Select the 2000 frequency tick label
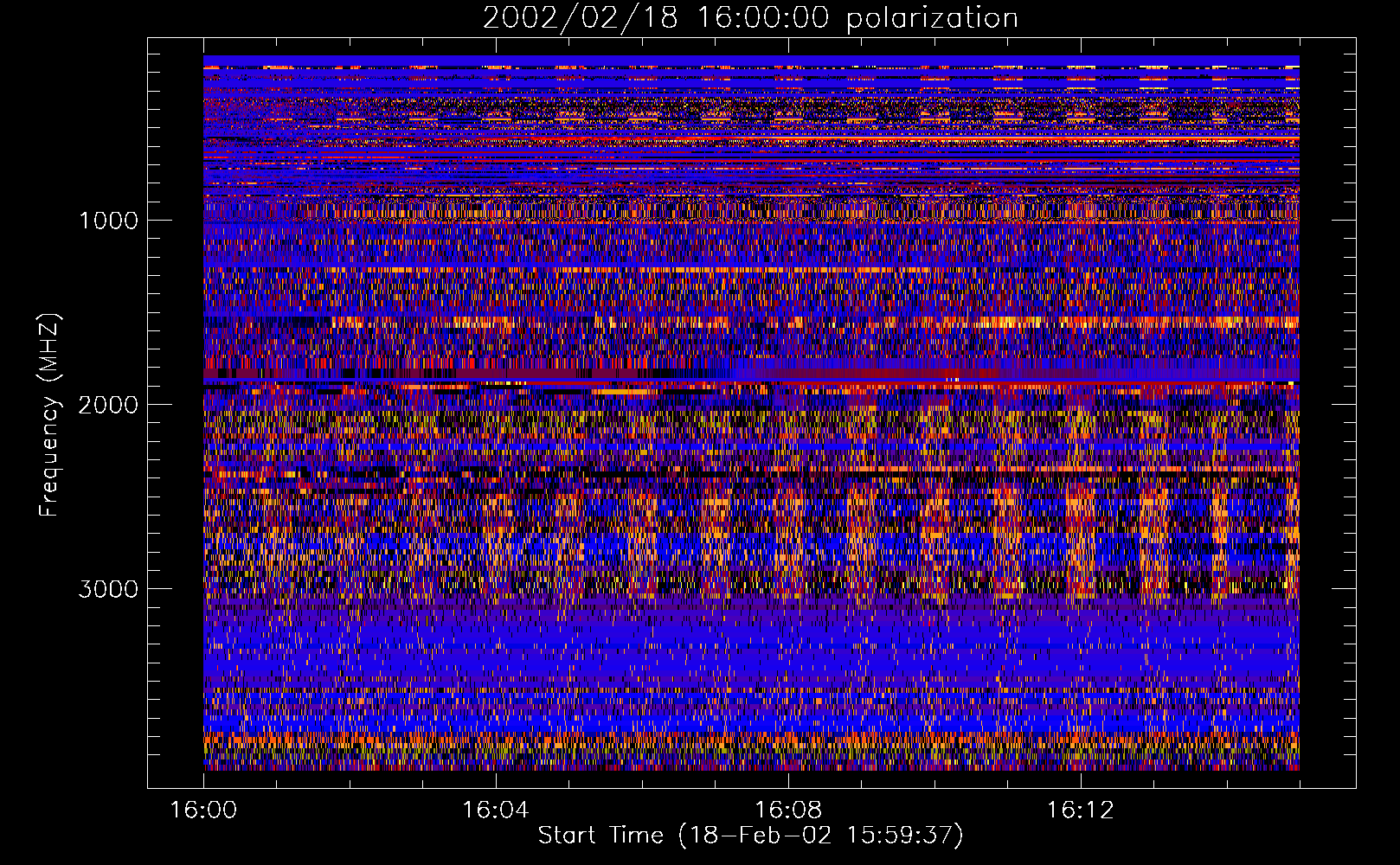Screen dimensions: 1400x865 (x=108, y=405)
